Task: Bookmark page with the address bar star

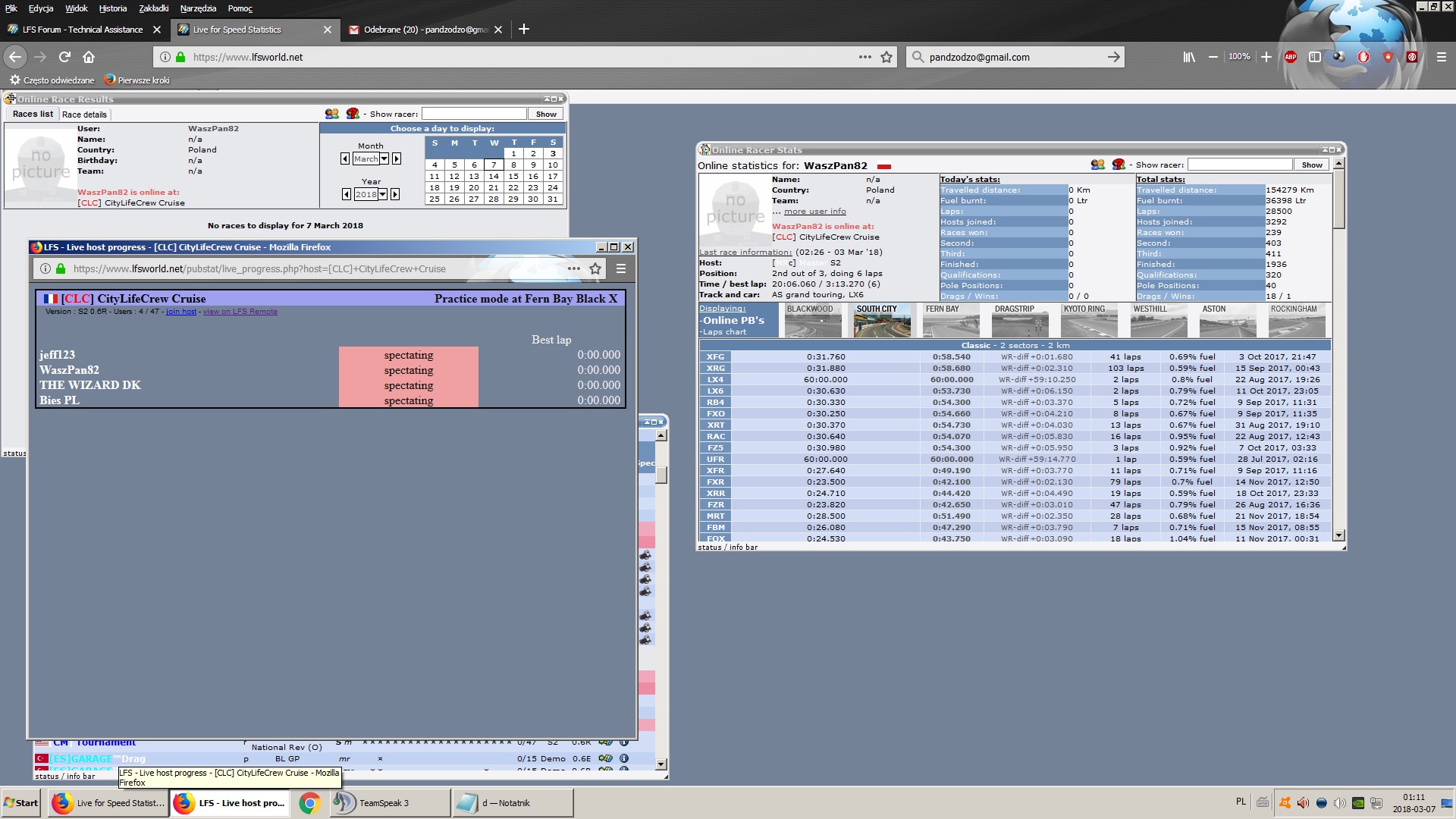Action: [x=886, y=57]
